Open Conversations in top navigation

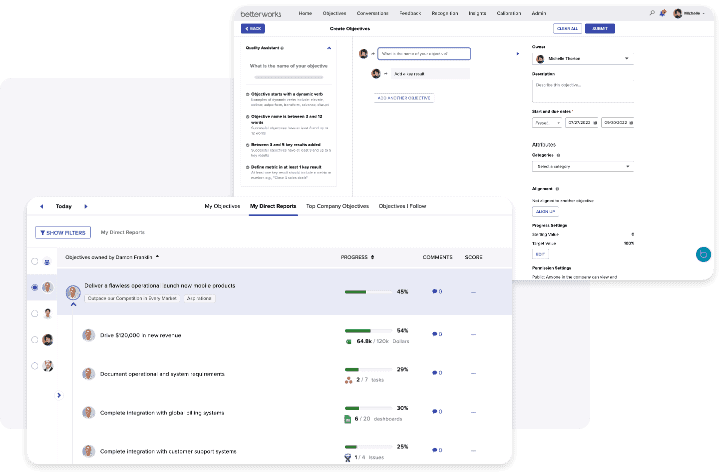372,13
